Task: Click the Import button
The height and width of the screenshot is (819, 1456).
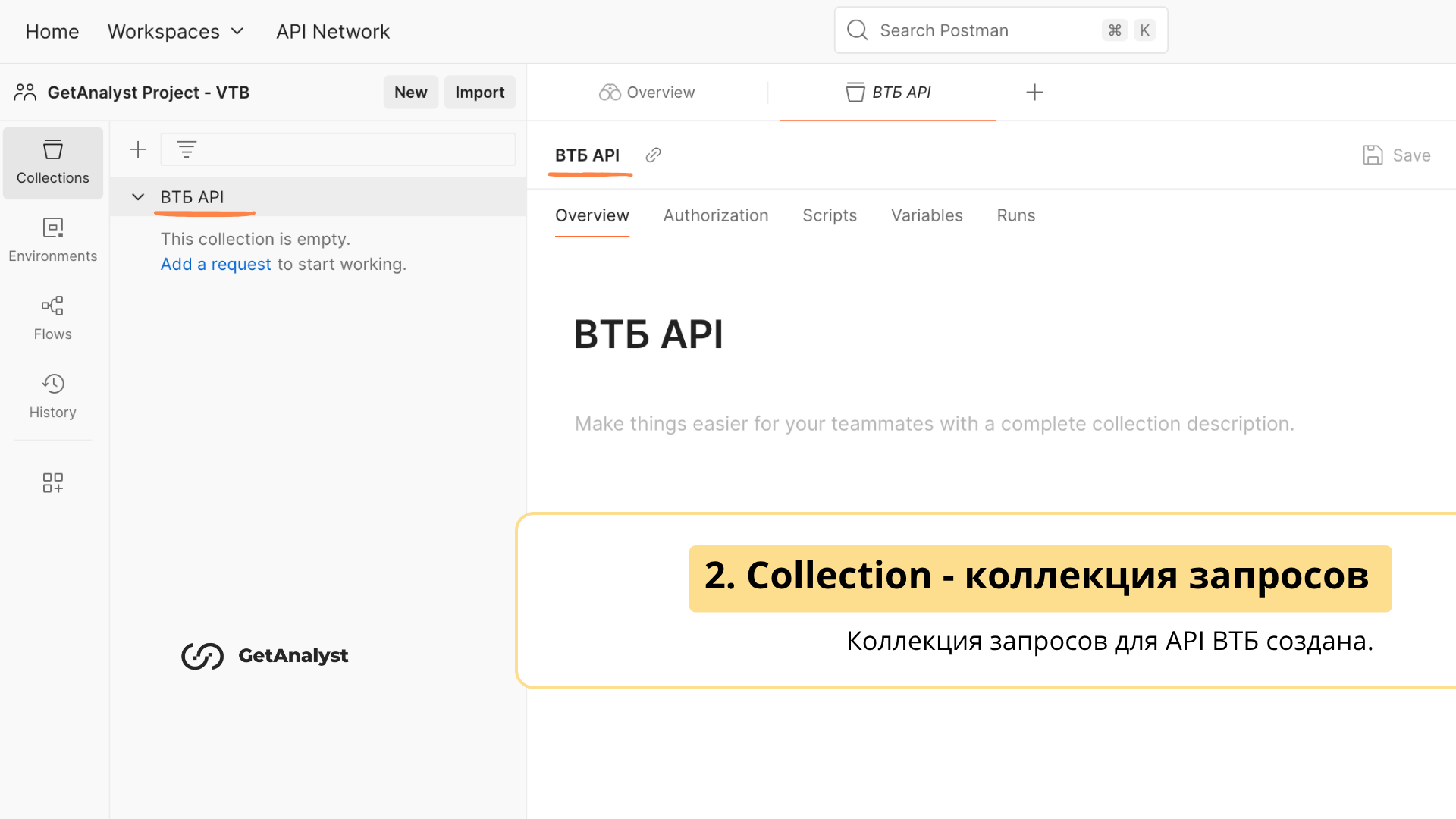Action: pos(480,93)
